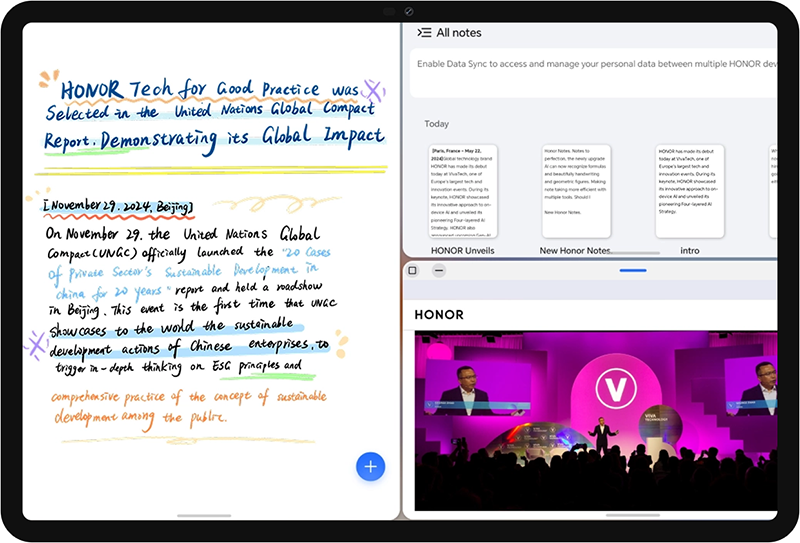Click the 'HONOR Unveils' note title
800x543 pixels.
tap(463, 251)
